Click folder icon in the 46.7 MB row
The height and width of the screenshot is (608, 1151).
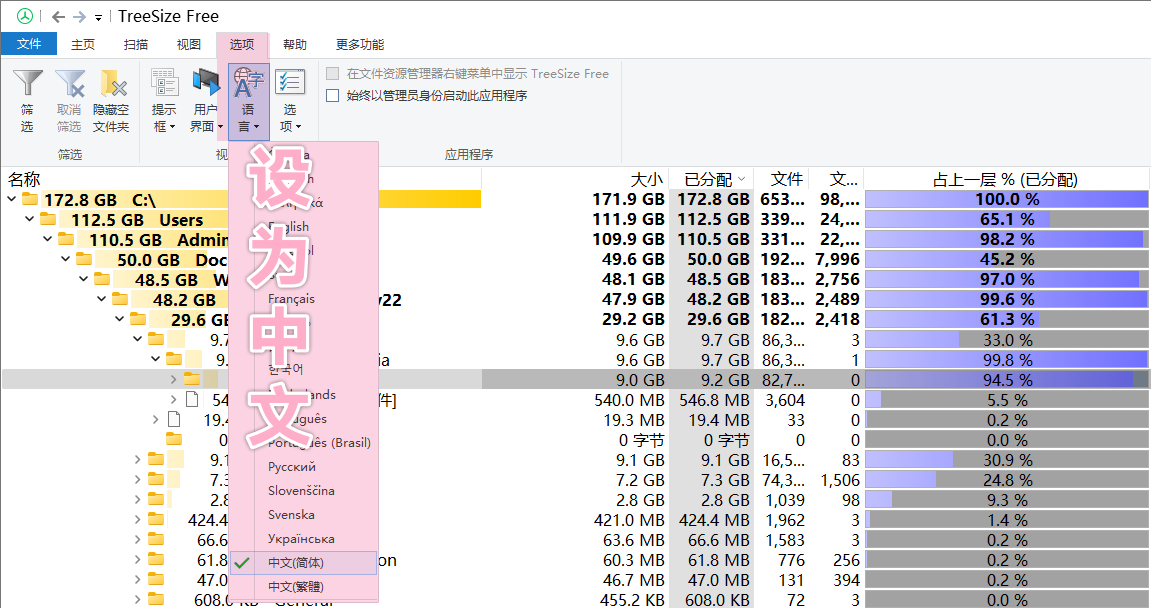(x=156, y=579)
